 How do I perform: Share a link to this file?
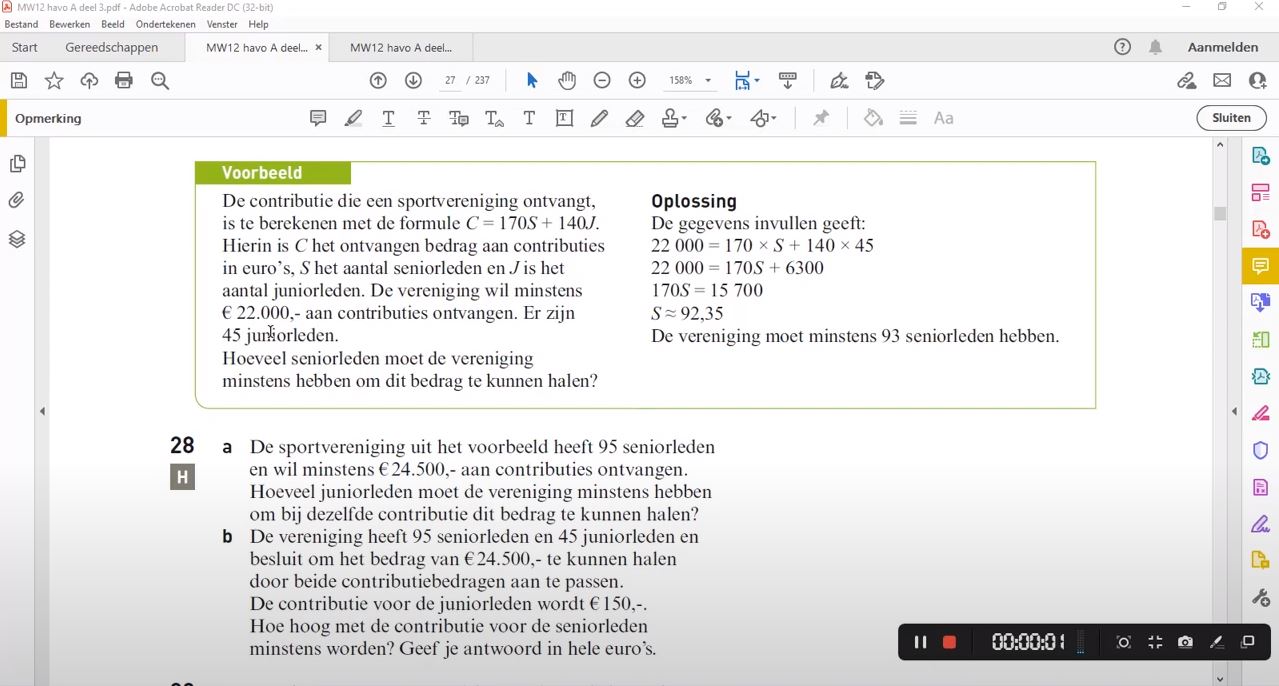(x=1186, y=81)
